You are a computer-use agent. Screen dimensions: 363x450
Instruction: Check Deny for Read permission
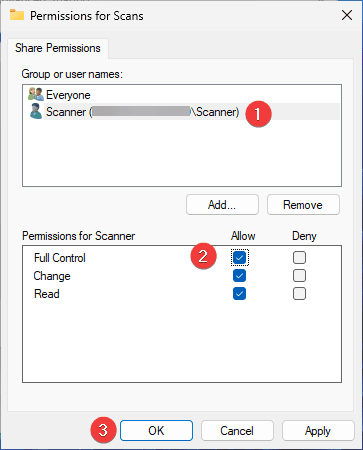(x=299, y=294)
